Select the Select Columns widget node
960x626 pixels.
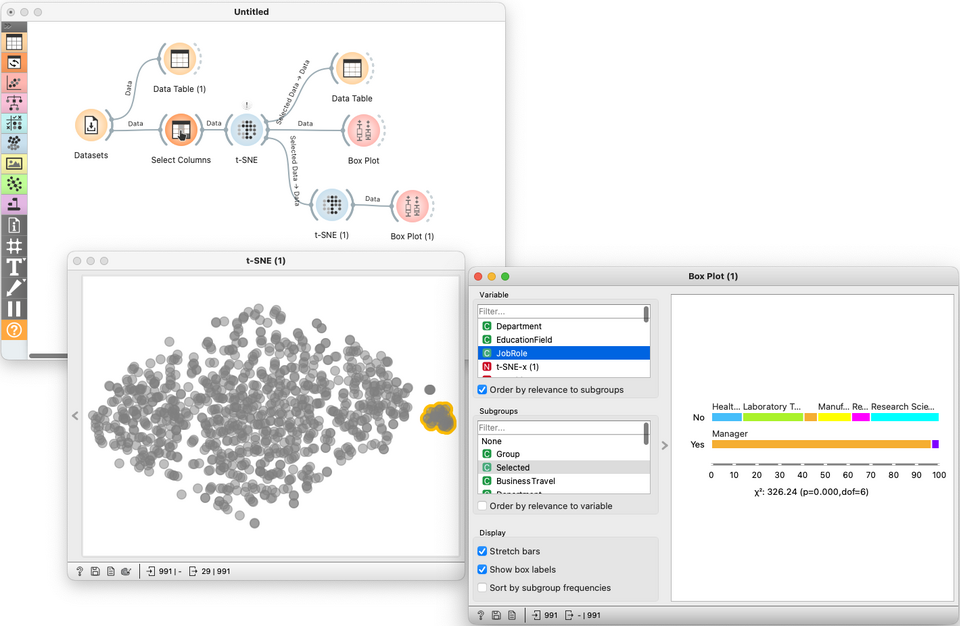(180, 130)
